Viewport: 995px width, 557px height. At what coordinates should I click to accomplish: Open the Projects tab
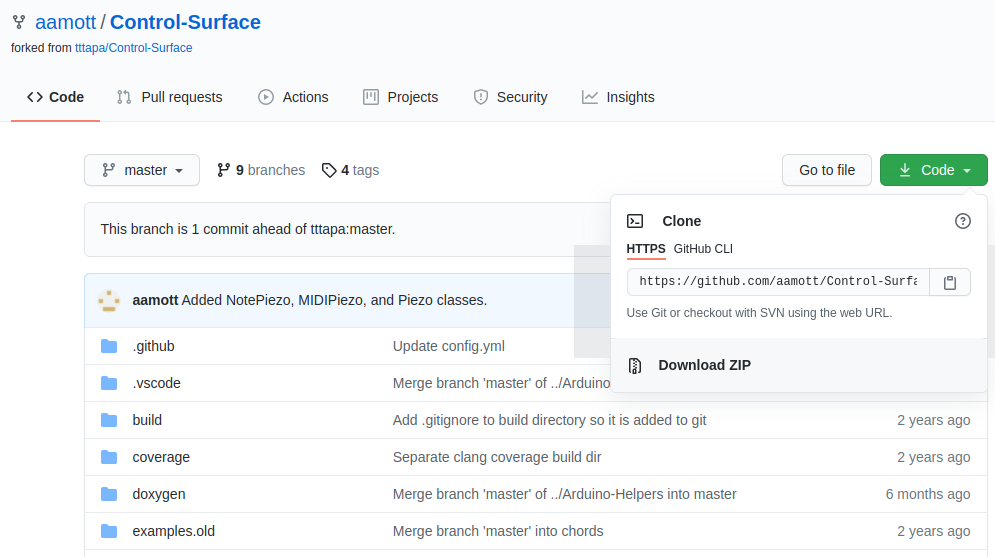400,97
